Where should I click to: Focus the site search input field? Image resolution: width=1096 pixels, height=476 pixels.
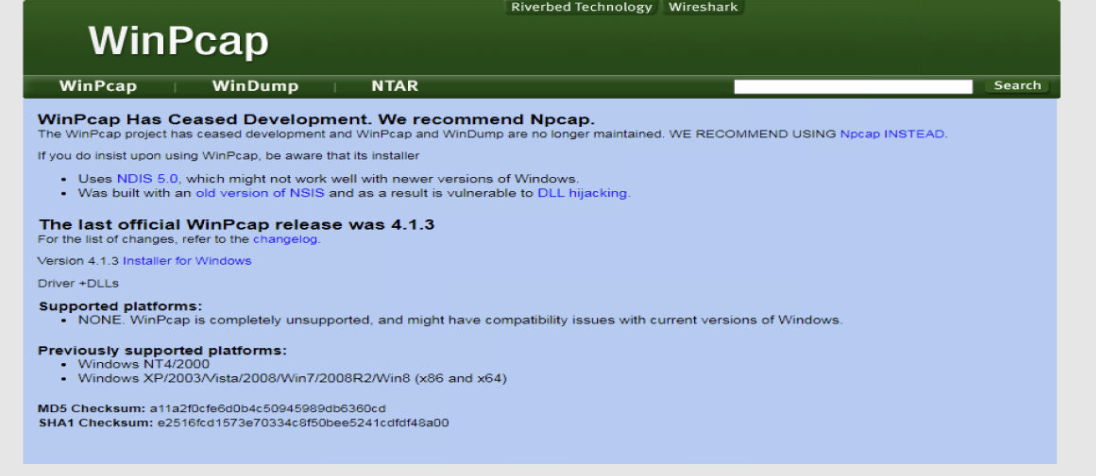pos(853,87)
